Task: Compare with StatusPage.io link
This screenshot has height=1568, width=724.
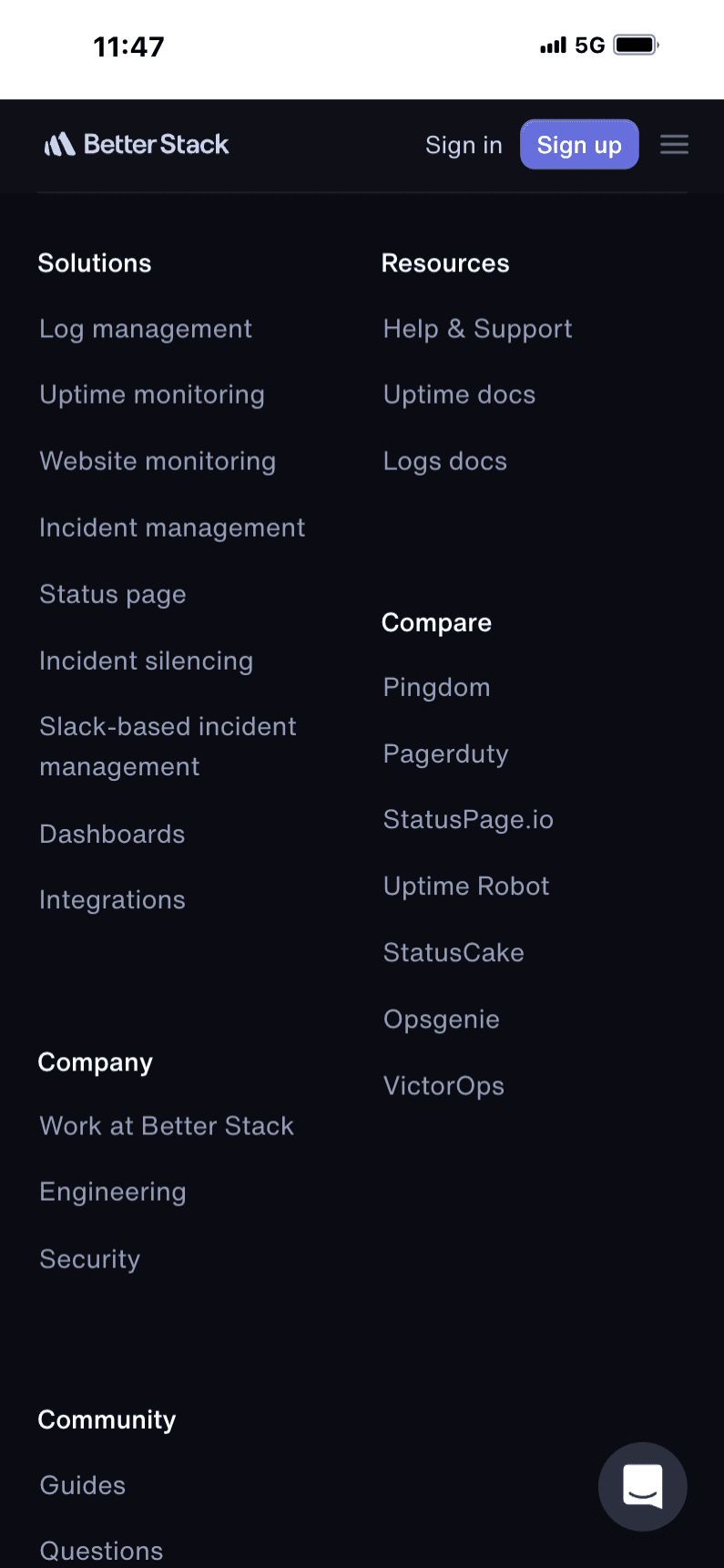Action: click(x=468, y=820)
